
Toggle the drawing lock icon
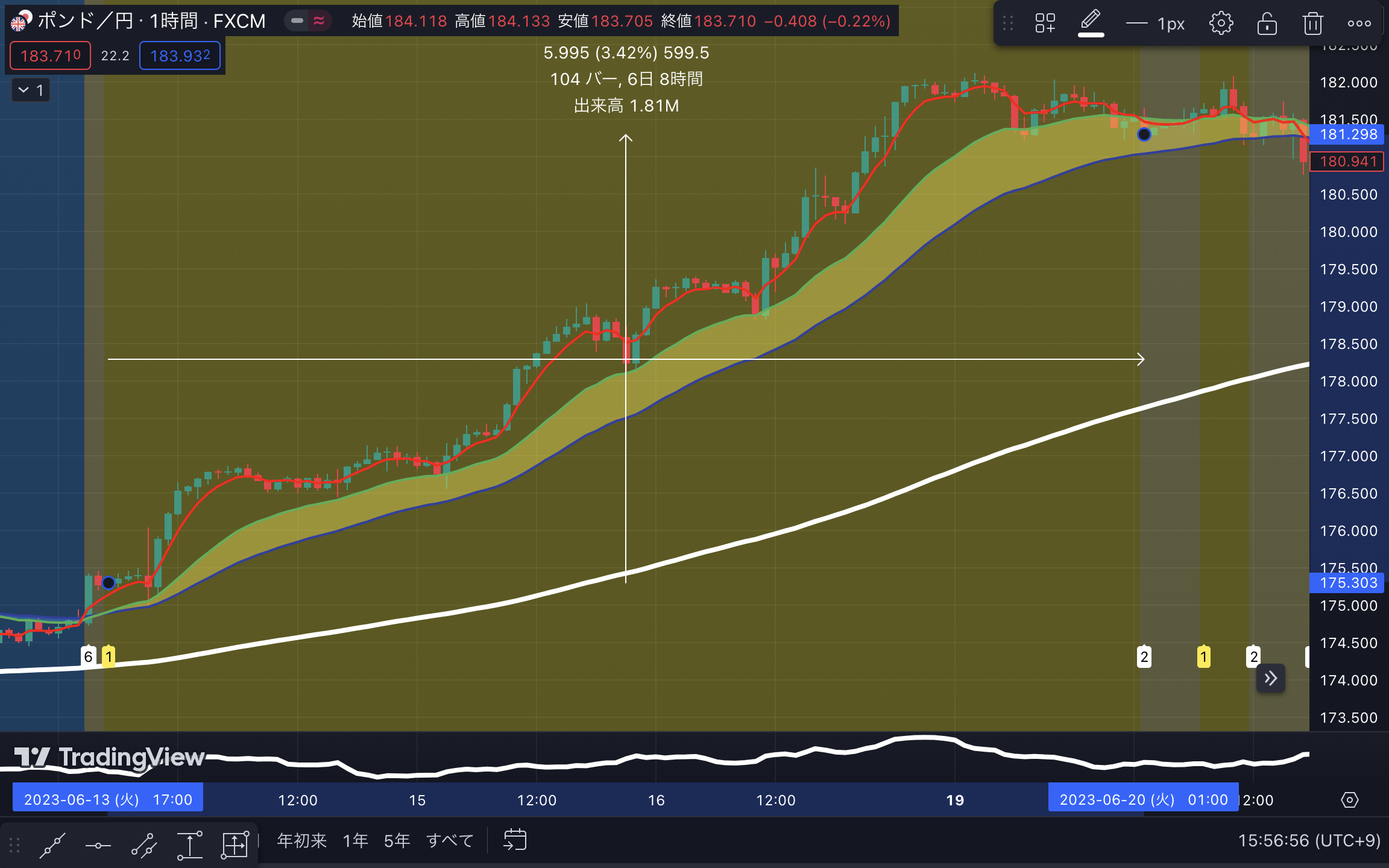1267,24
